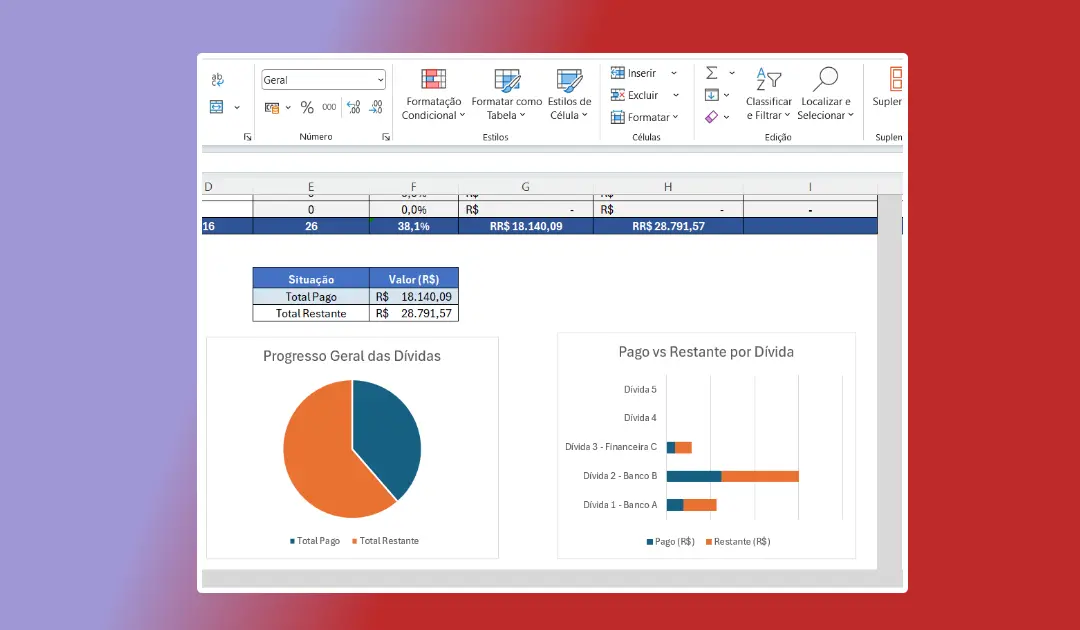
Task: Apply Percent style from the Número group
Action: tap(308, 107)
